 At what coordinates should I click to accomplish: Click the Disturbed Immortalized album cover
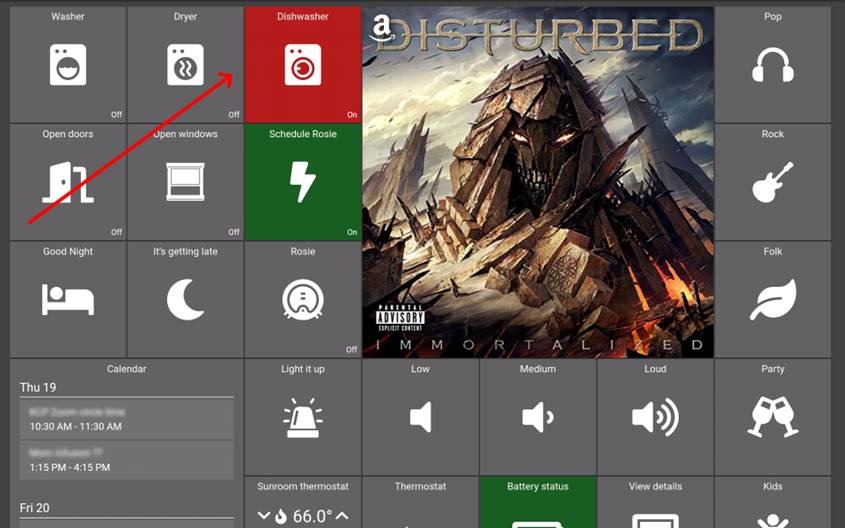(x=538, y=182)
